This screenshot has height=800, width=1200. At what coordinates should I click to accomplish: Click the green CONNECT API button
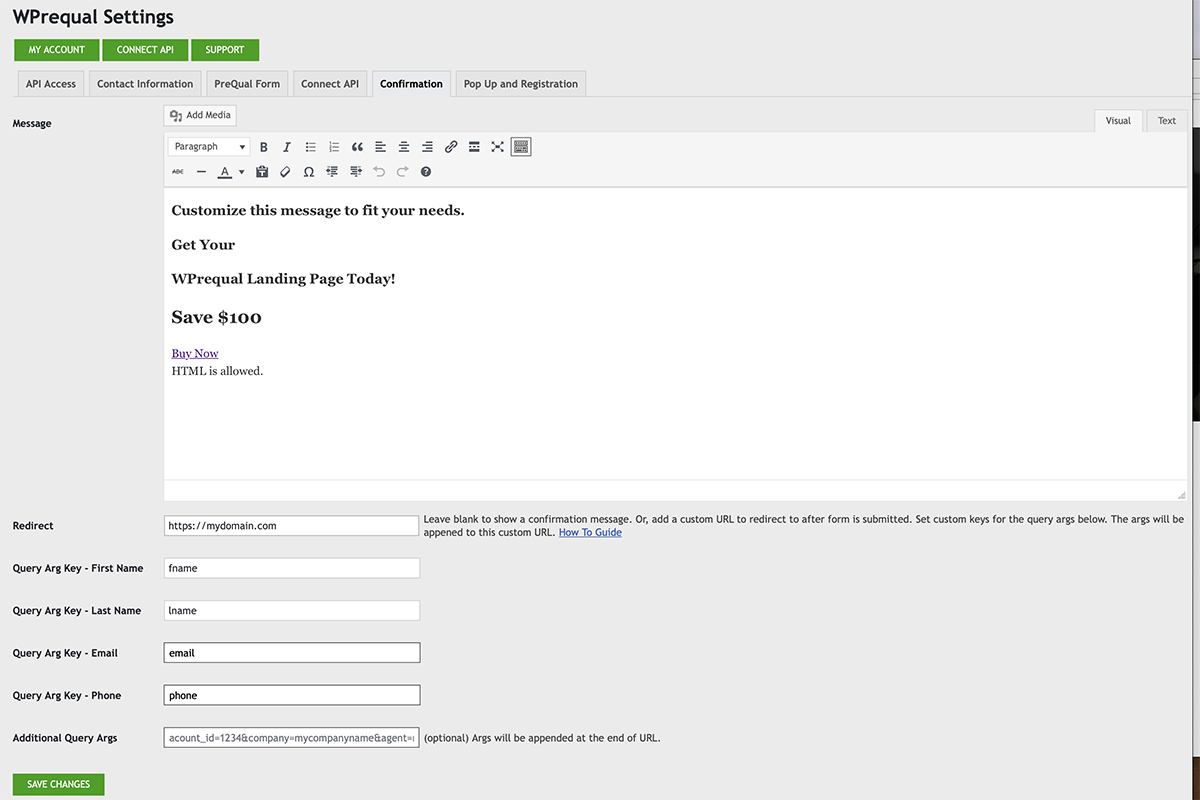(145, 50)
